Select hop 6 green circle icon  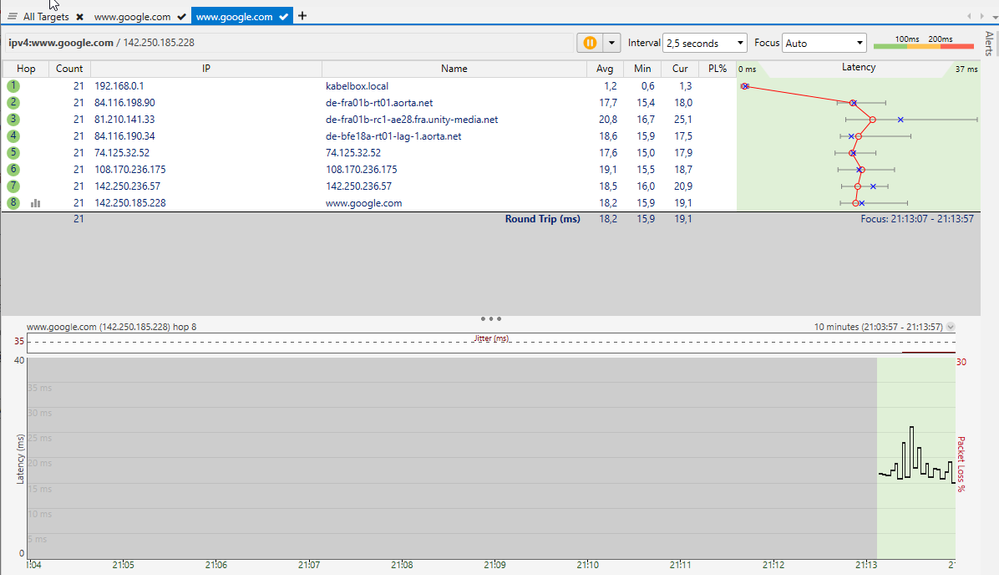pyautogui.click(x=13, y=169)
